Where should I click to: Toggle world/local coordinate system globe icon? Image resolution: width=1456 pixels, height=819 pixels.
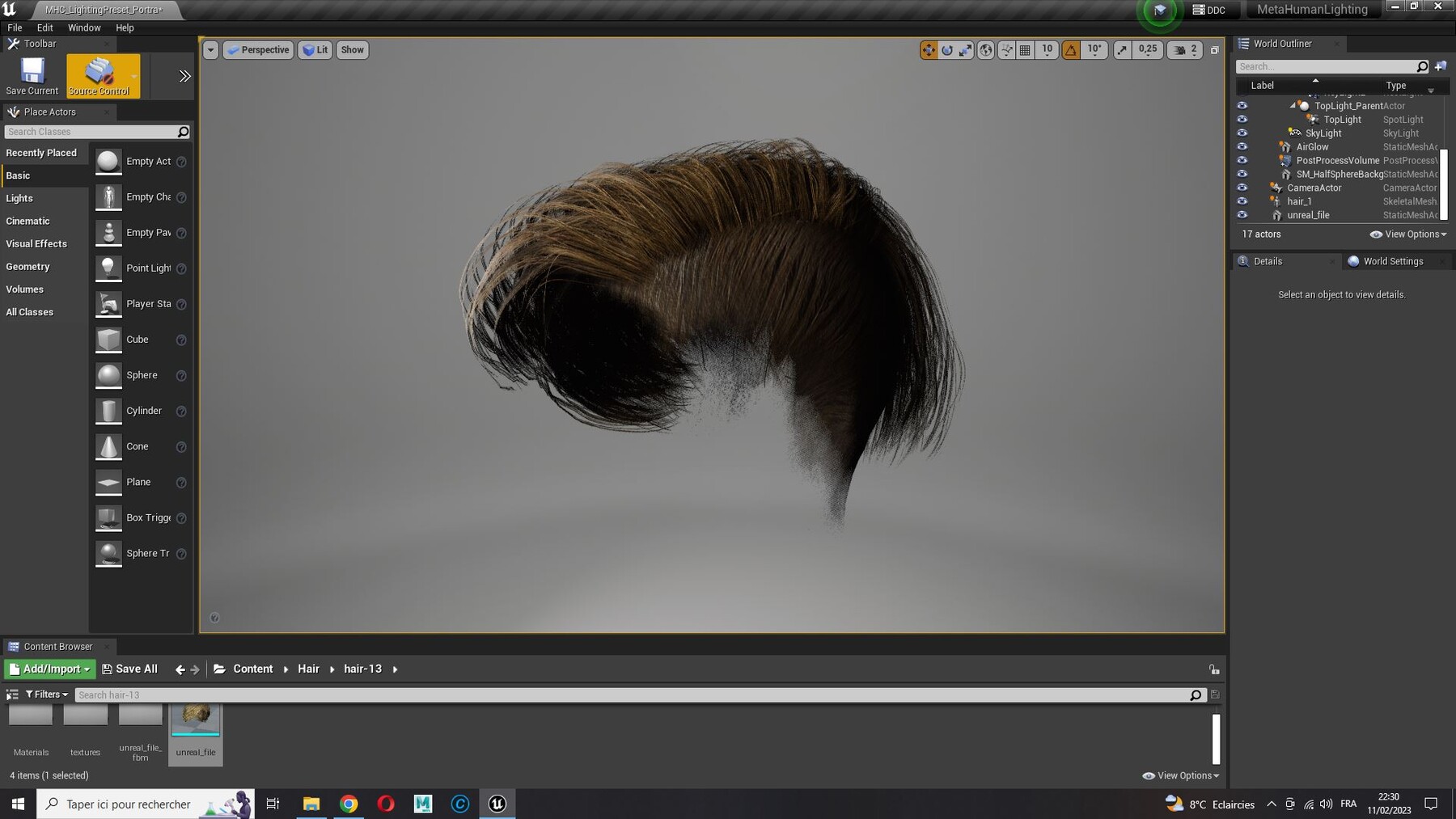[x=985, y=50]
